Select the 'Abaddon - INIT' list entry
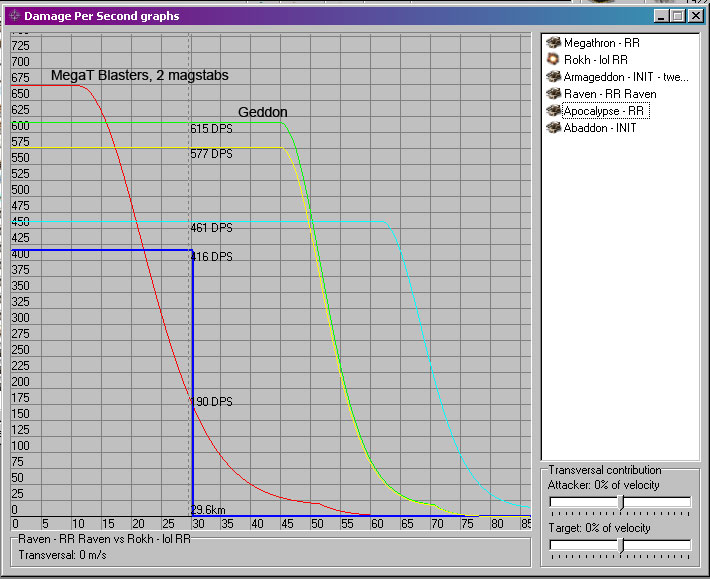Viewport: 710px width, 579px height. click(600, 128)
